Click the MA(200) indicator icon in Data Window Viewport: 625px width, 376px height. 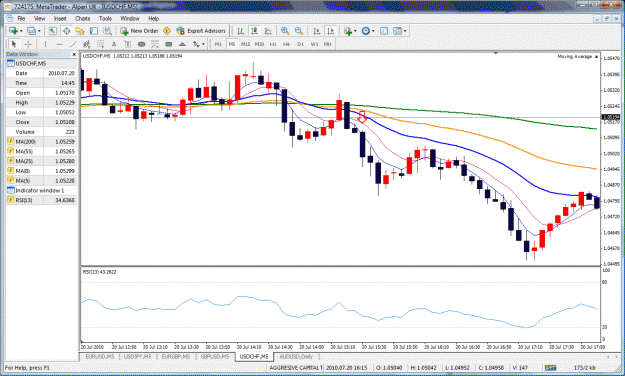[x=10, y=141]
